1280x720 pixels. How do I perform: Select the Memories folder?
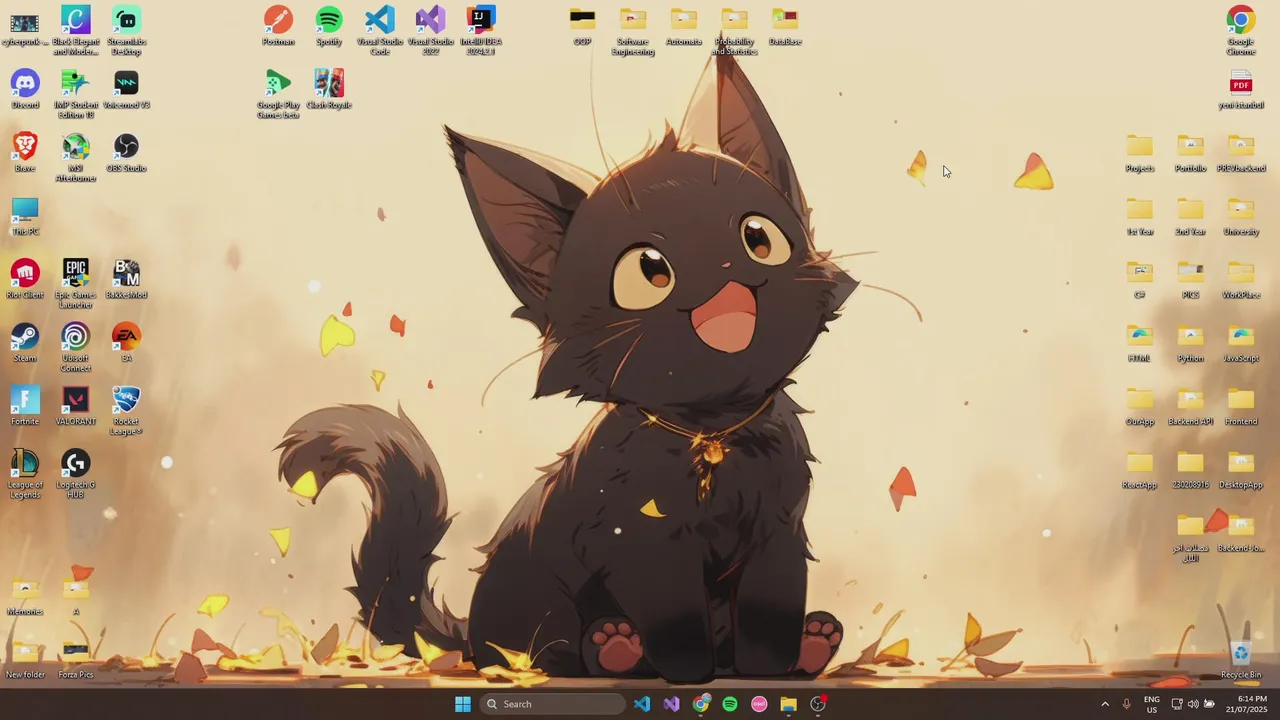[25, 596]
